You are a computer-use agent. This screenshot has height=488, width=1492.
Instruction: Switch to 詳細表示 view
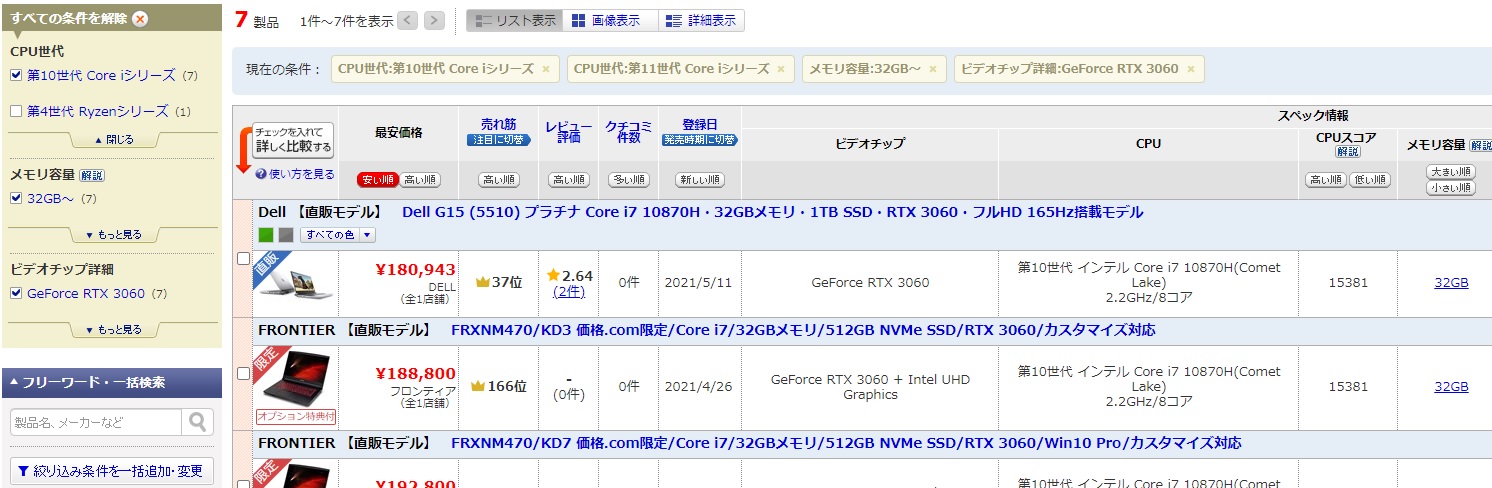point(702,21)
